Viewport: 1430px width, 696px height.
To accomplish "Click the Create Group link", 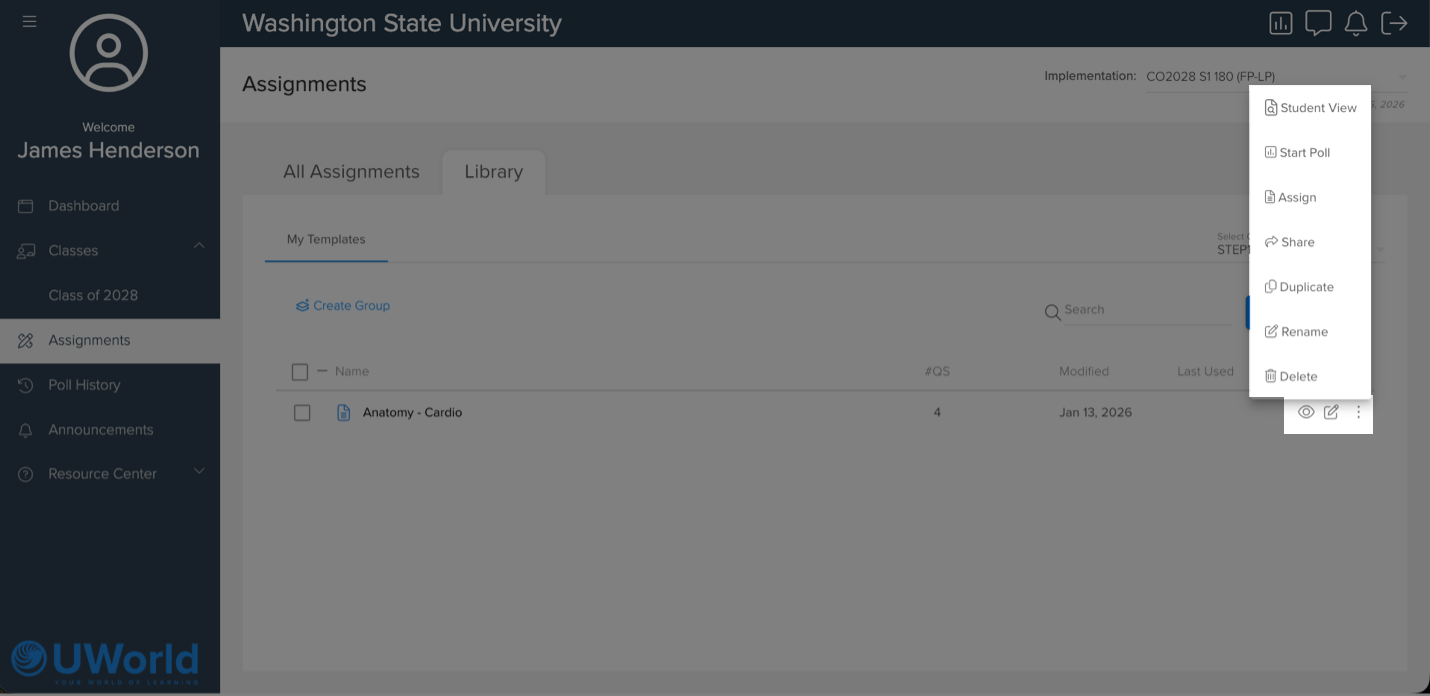I will (343, 306).
